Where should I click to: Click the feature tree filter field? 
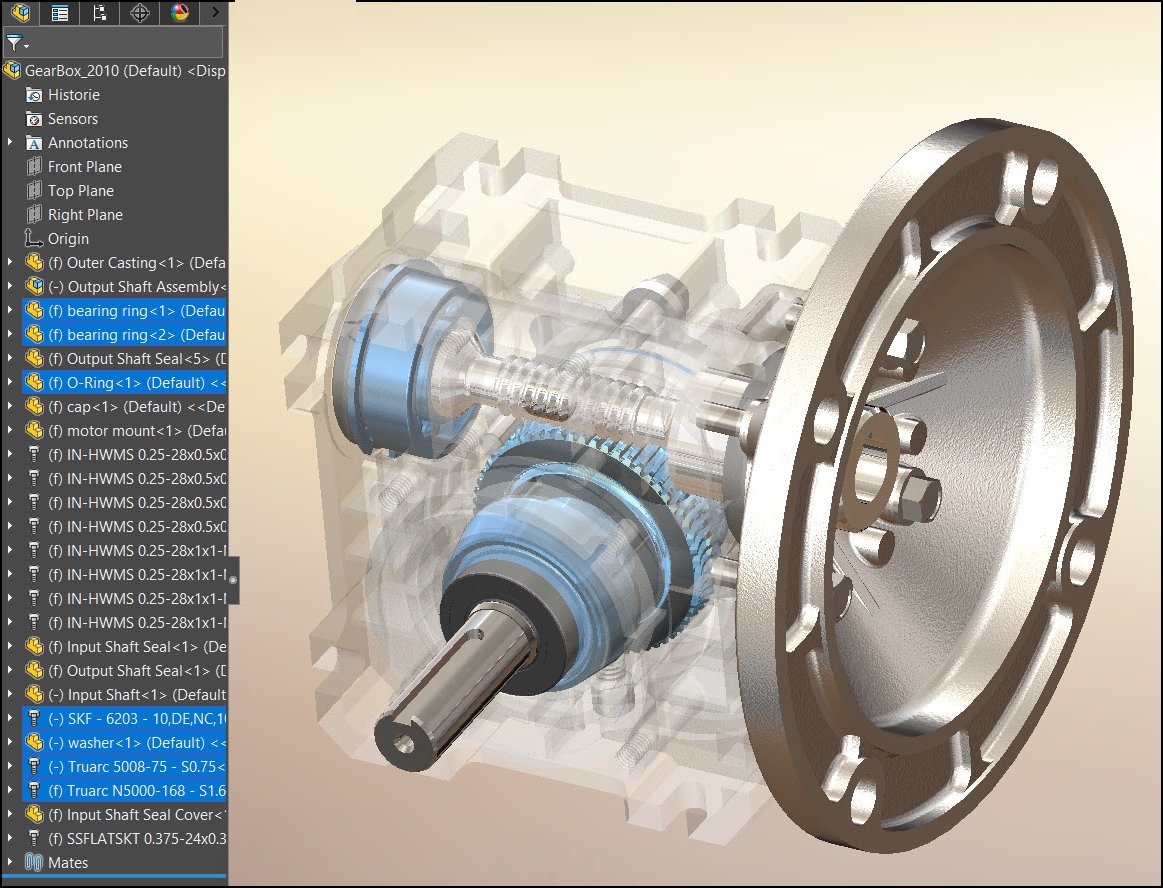[113, 43]
